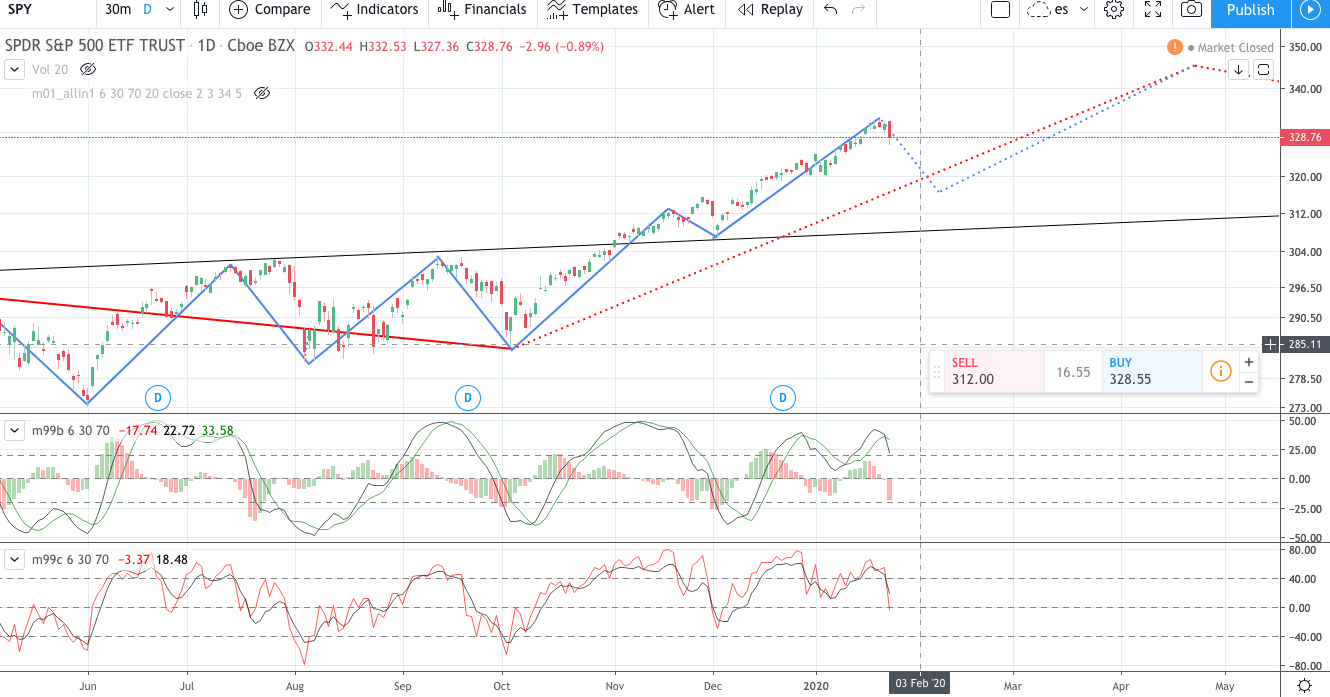Click the SELL 312.00 button

click(x=993, y=371)
